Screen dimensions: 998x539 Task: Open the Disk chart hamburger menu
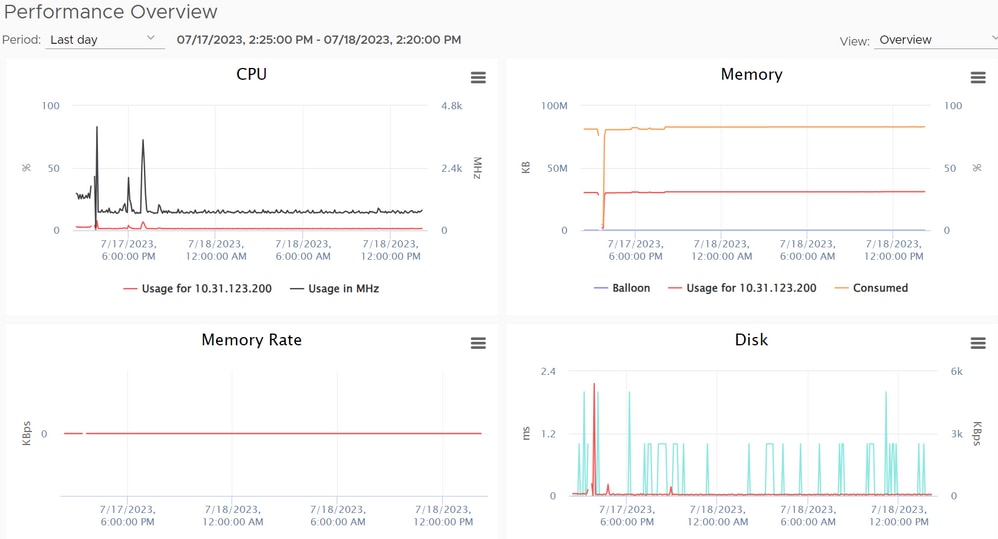tap(978, 343)
